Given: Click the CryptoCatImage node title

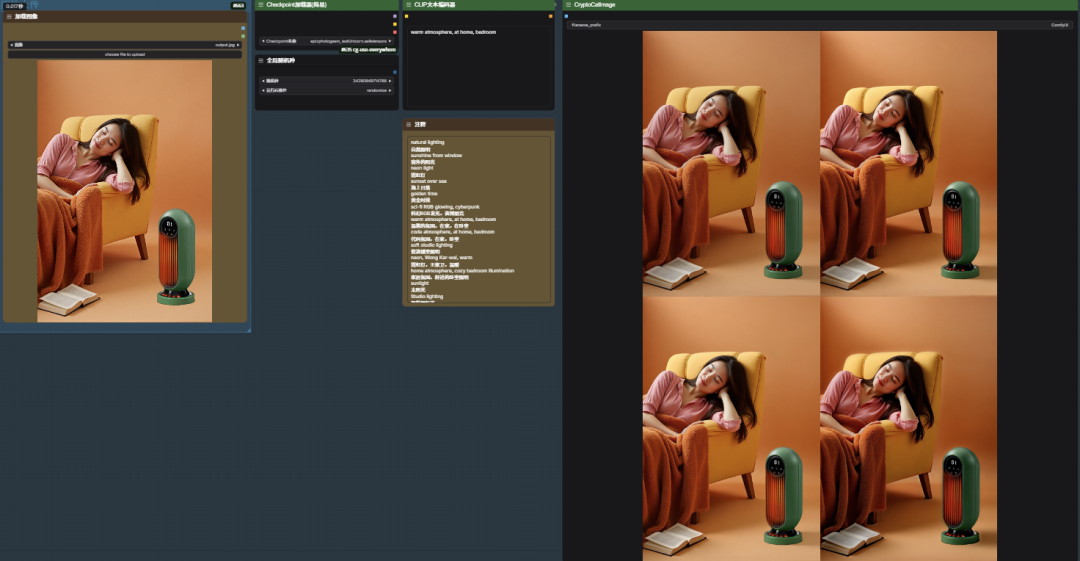Looking at the screenshot, I should pyautogui.click(x=594, y=4).
